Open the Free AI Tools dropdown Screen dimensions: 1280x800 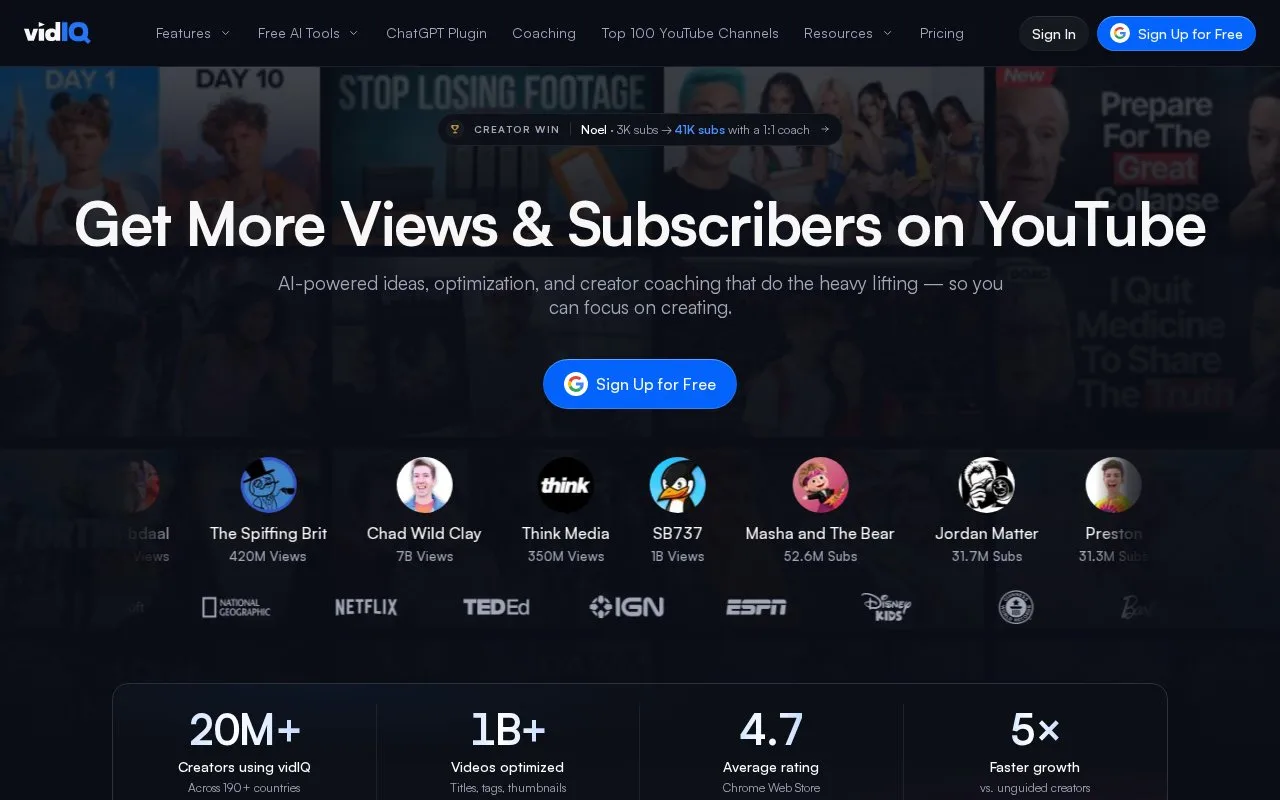308,33
